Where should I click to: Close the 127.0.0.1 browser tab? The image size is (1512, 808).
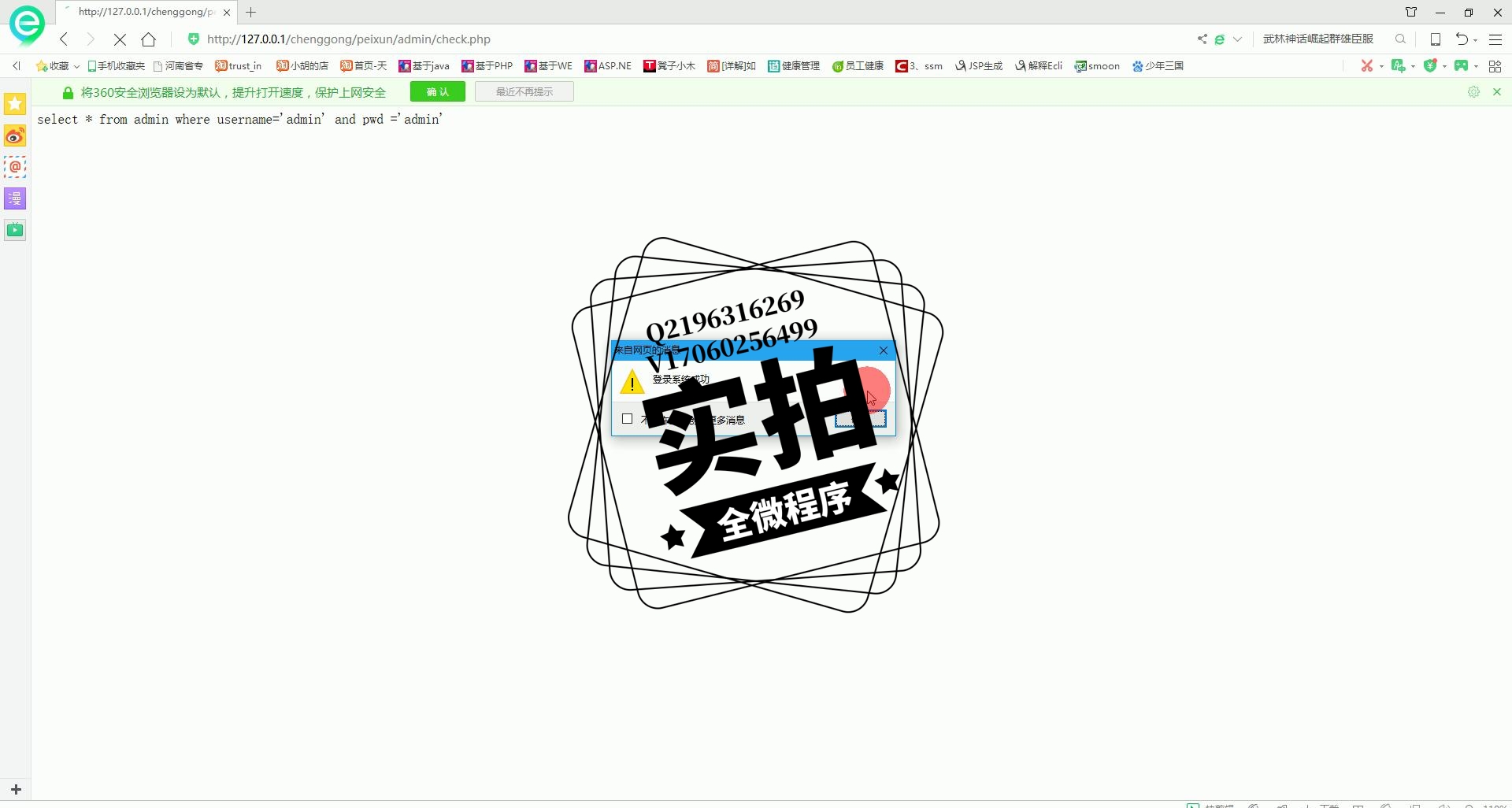pos(227,13)
